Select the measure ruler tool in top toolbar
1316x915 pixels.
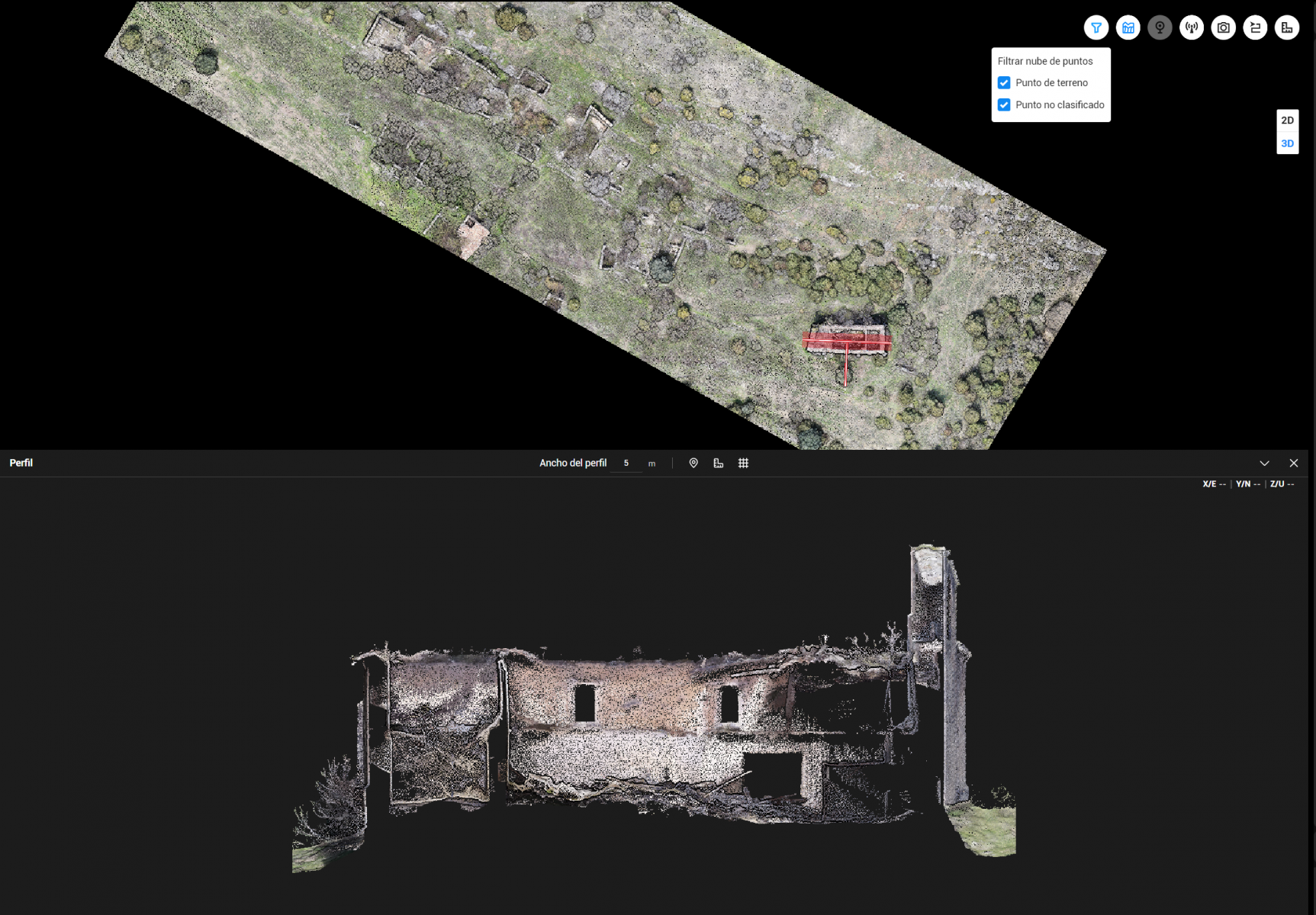coord(1287,28)
